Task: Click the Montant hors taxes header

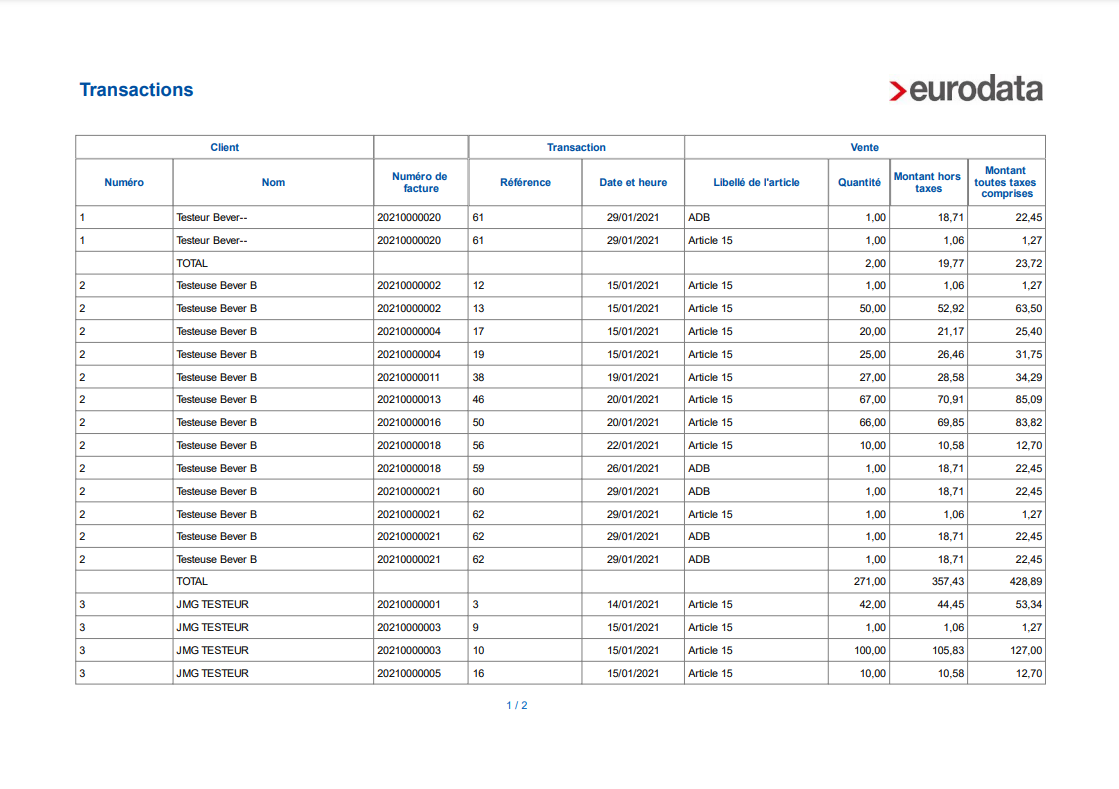Action: click(928, 183)
